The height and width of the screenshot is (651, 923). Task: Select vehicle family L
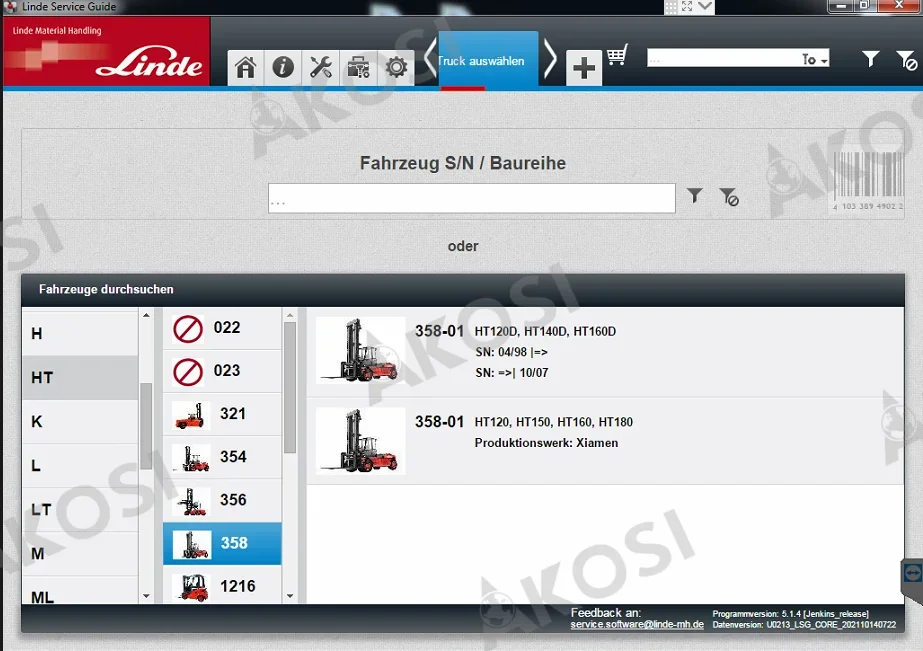(x=80, y=466)
